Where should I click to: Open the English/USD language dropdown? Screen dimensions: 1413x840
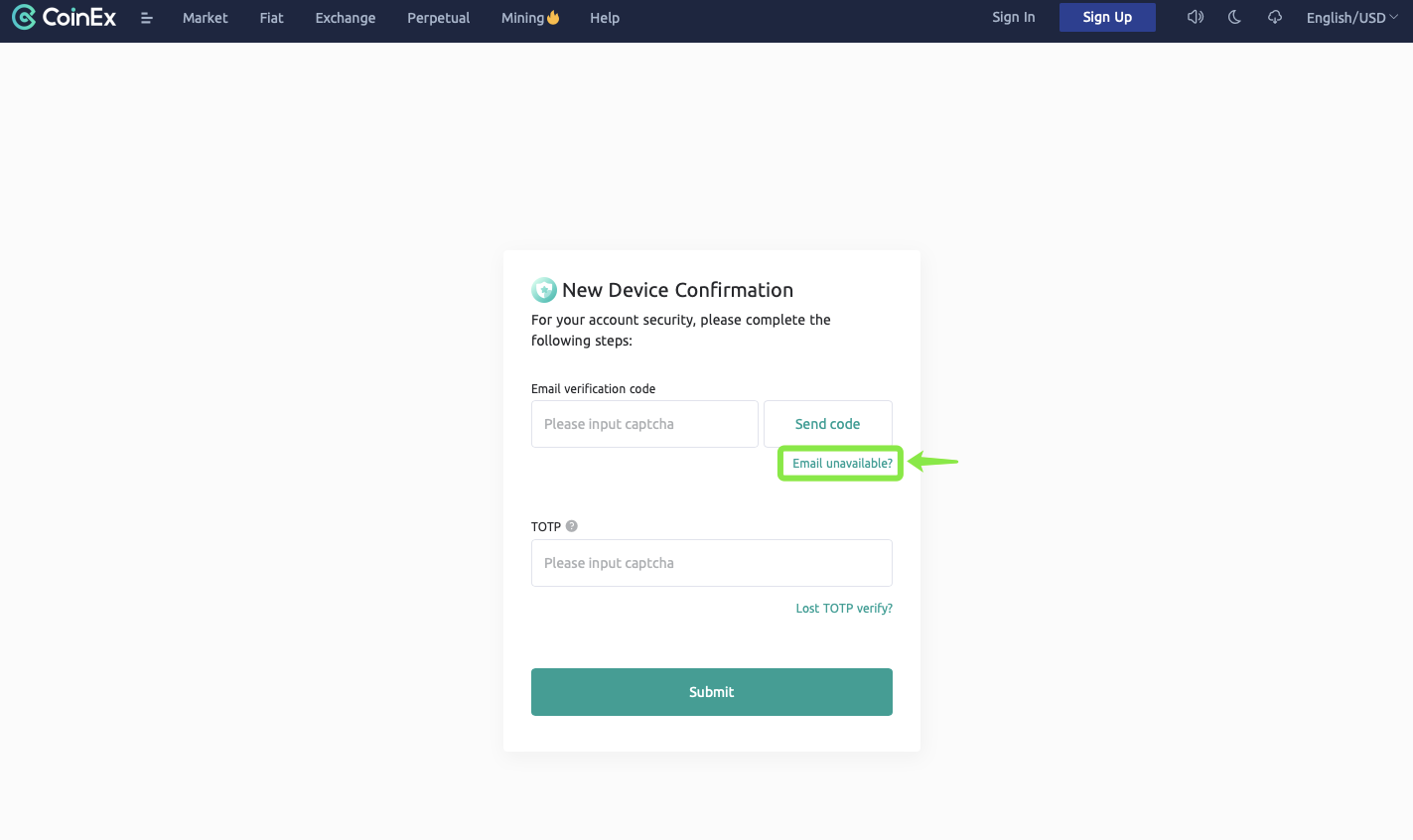(x=1351, y=17)
